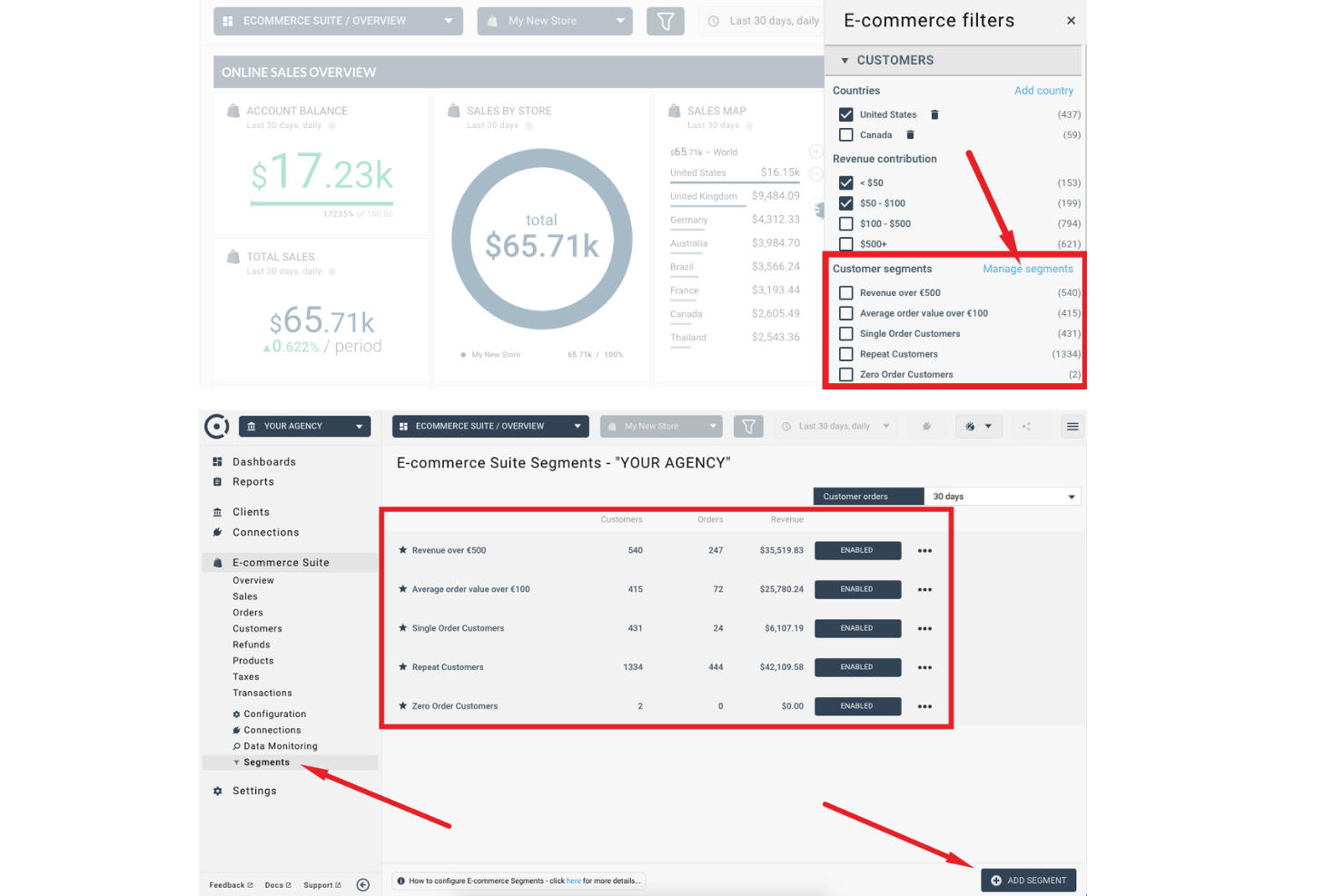Check the Repeat Customers segment checkbox
This screenshot has width=1344, height=896.
845,354
